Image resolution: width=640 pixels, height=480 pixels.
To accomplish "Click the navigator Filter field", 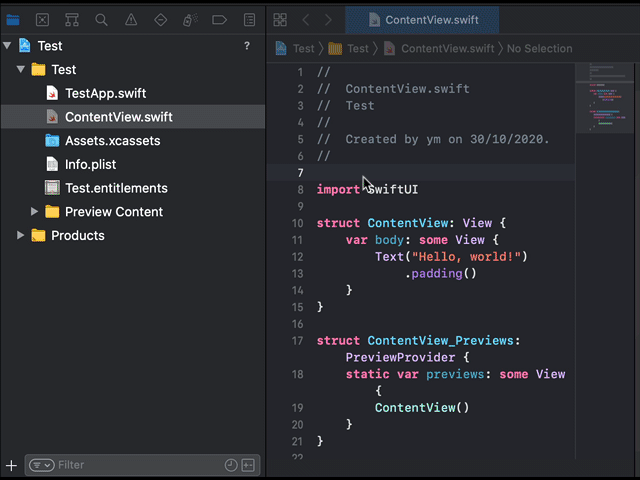I will pos(142,465).
